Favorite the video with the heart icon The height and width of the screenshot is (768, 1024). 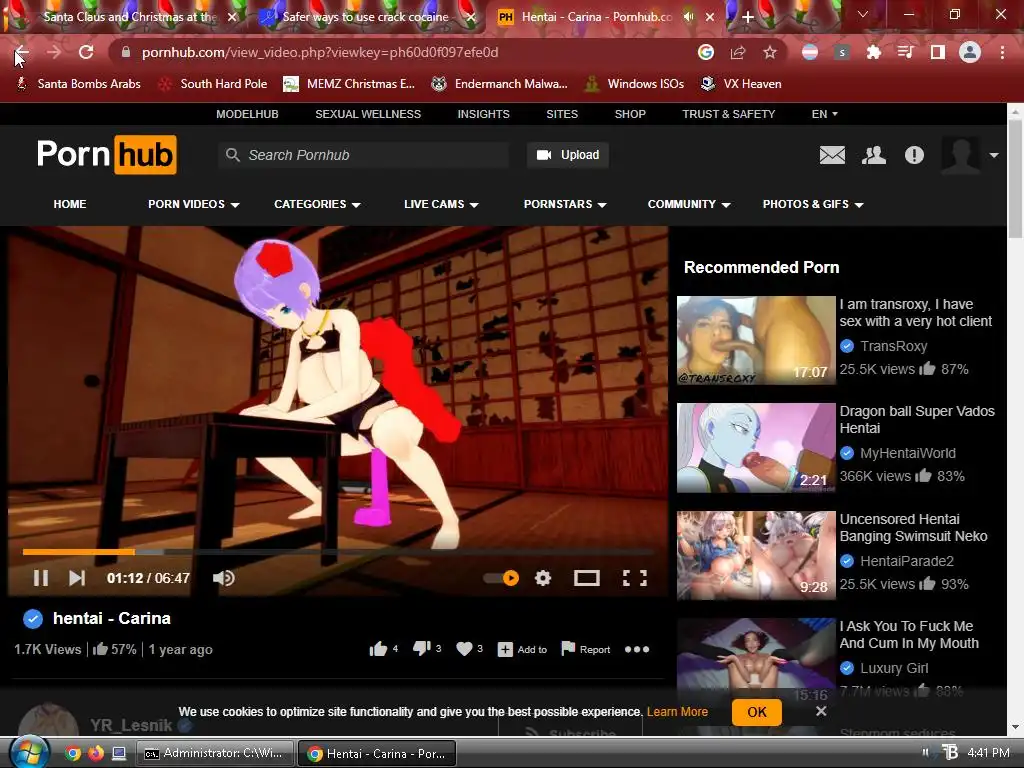pyautogui.click(x=464, y=648)
